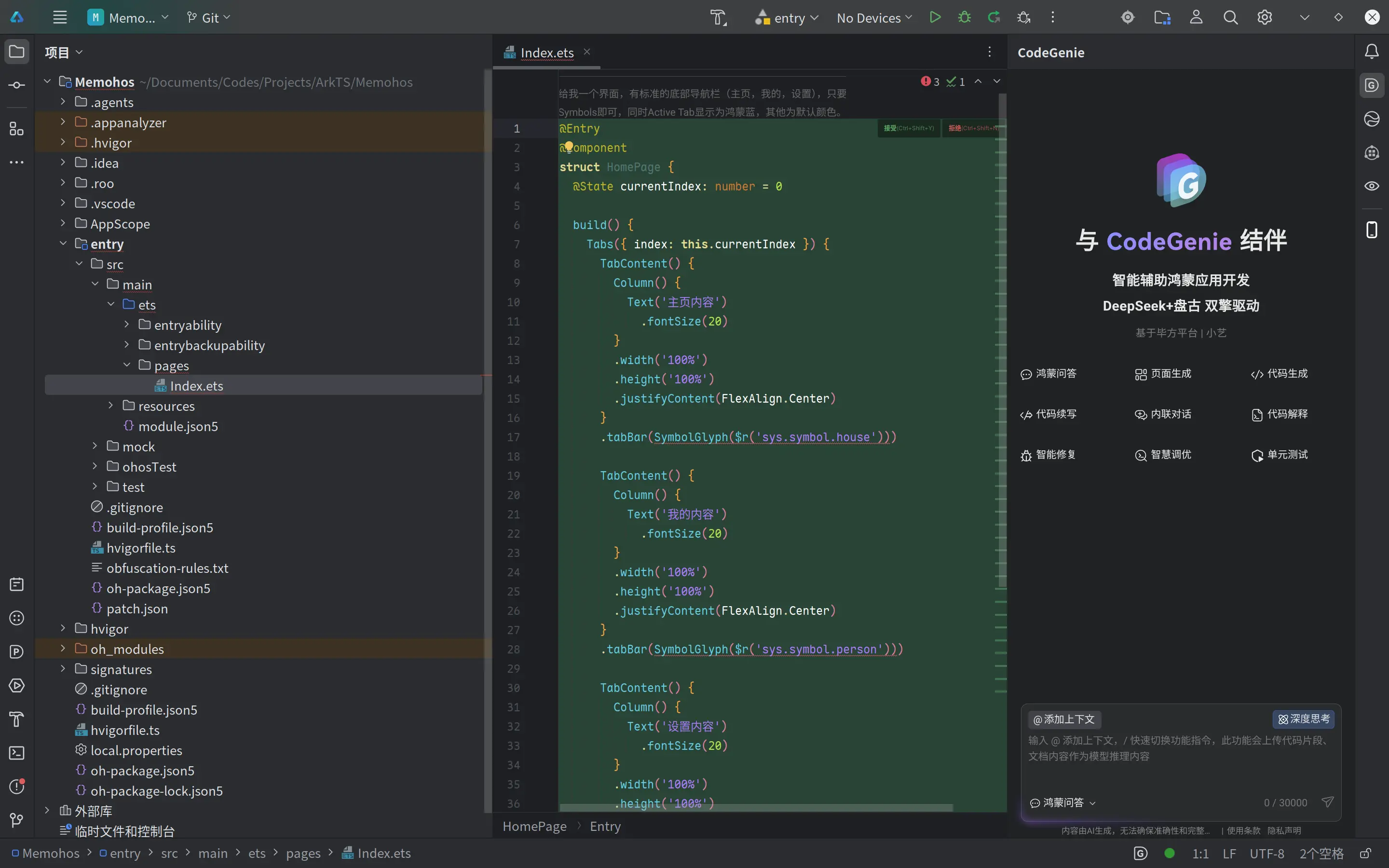The image size is (1389, 868).
Task: Switch to the Index.ets editor tab
Action: (x=547, y=52)
